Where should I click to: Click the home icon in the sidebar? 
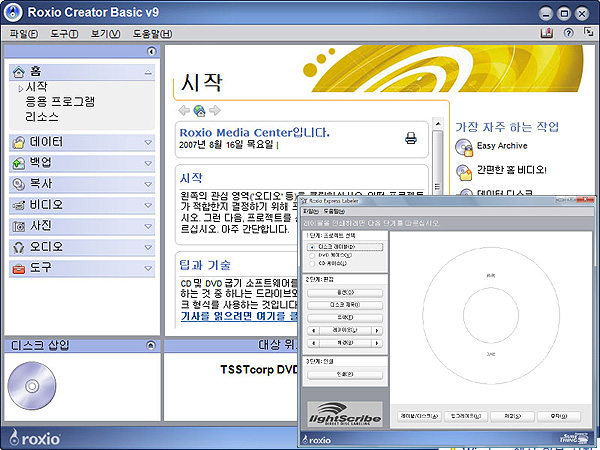(18, 72)
